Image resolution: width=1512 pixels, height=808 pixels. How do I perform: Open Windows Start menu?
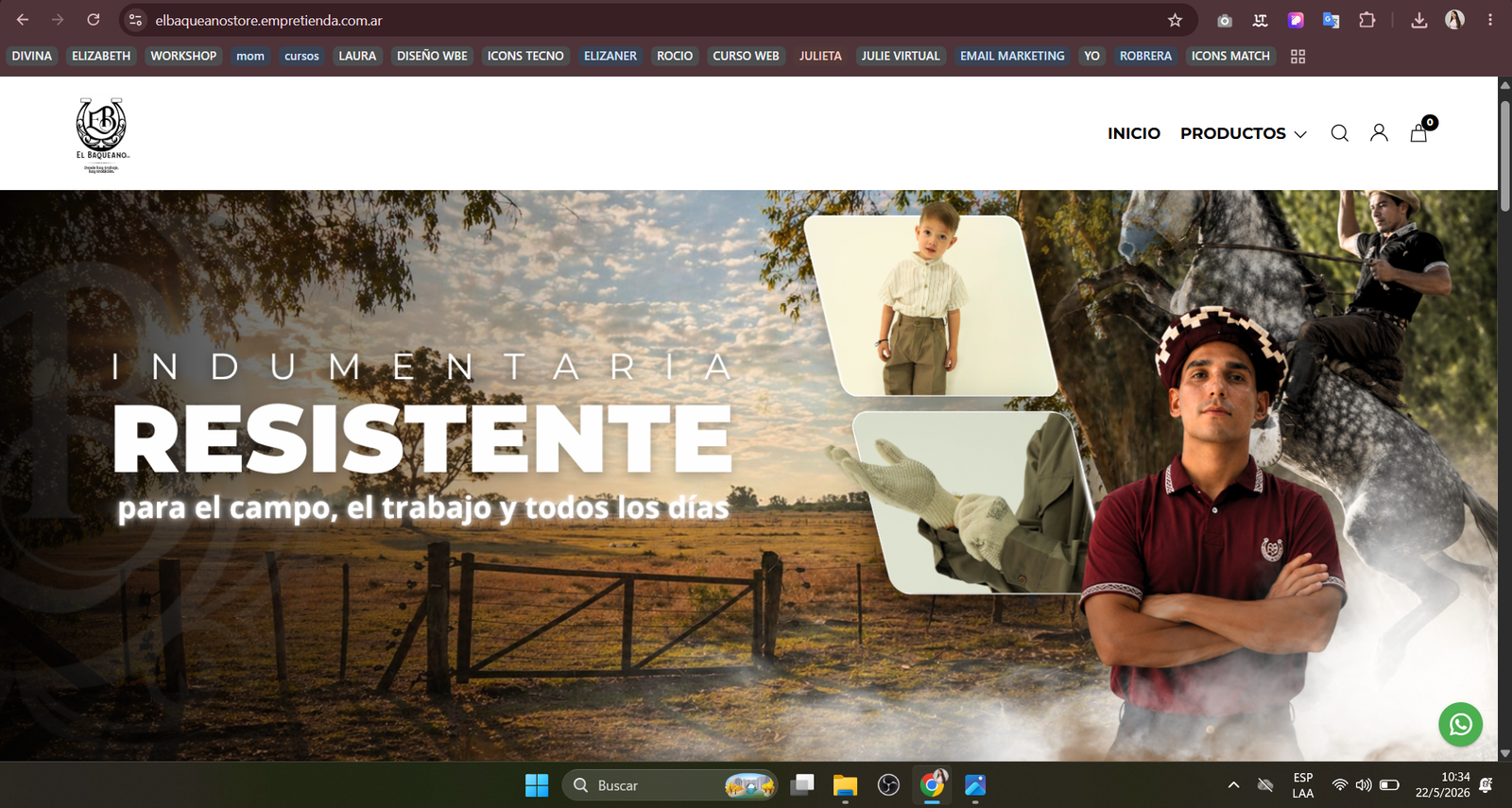[537, 785]
